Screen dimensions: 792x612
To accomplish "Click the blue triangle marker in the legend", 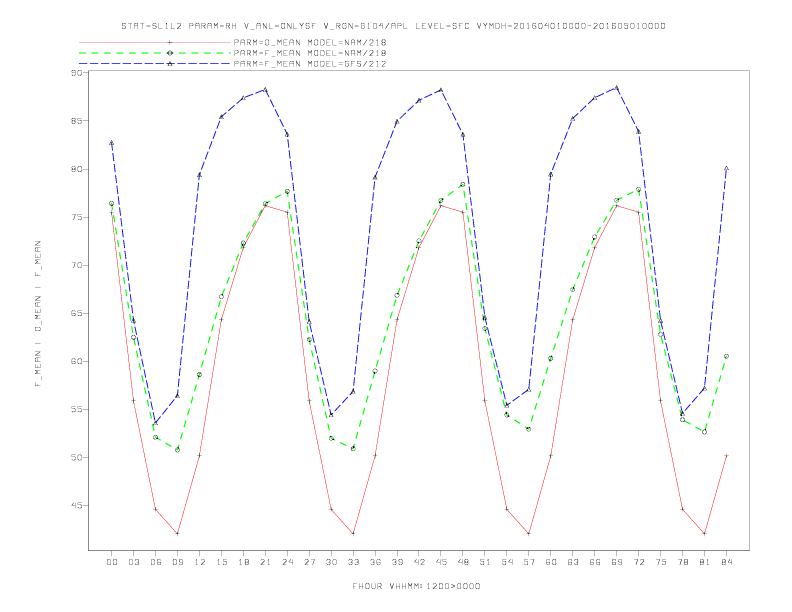I will click(170, 64).
